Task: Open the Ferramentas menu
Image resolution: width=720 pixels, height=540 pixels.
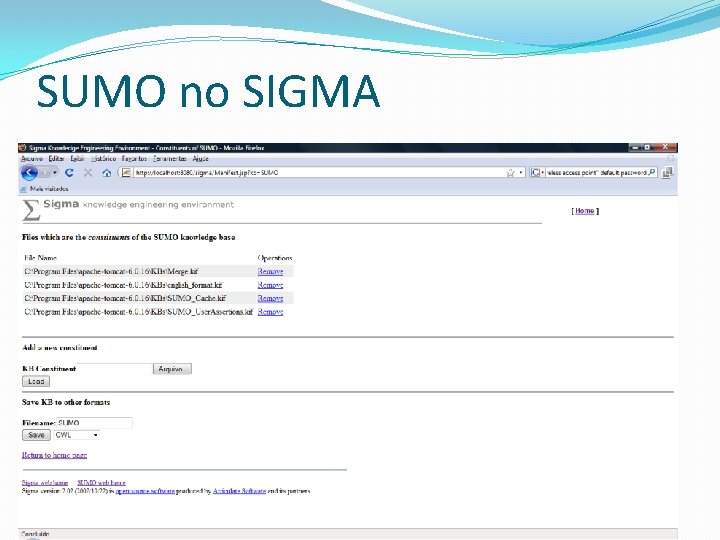Action: pyautogui.click(x=169, y=158)
